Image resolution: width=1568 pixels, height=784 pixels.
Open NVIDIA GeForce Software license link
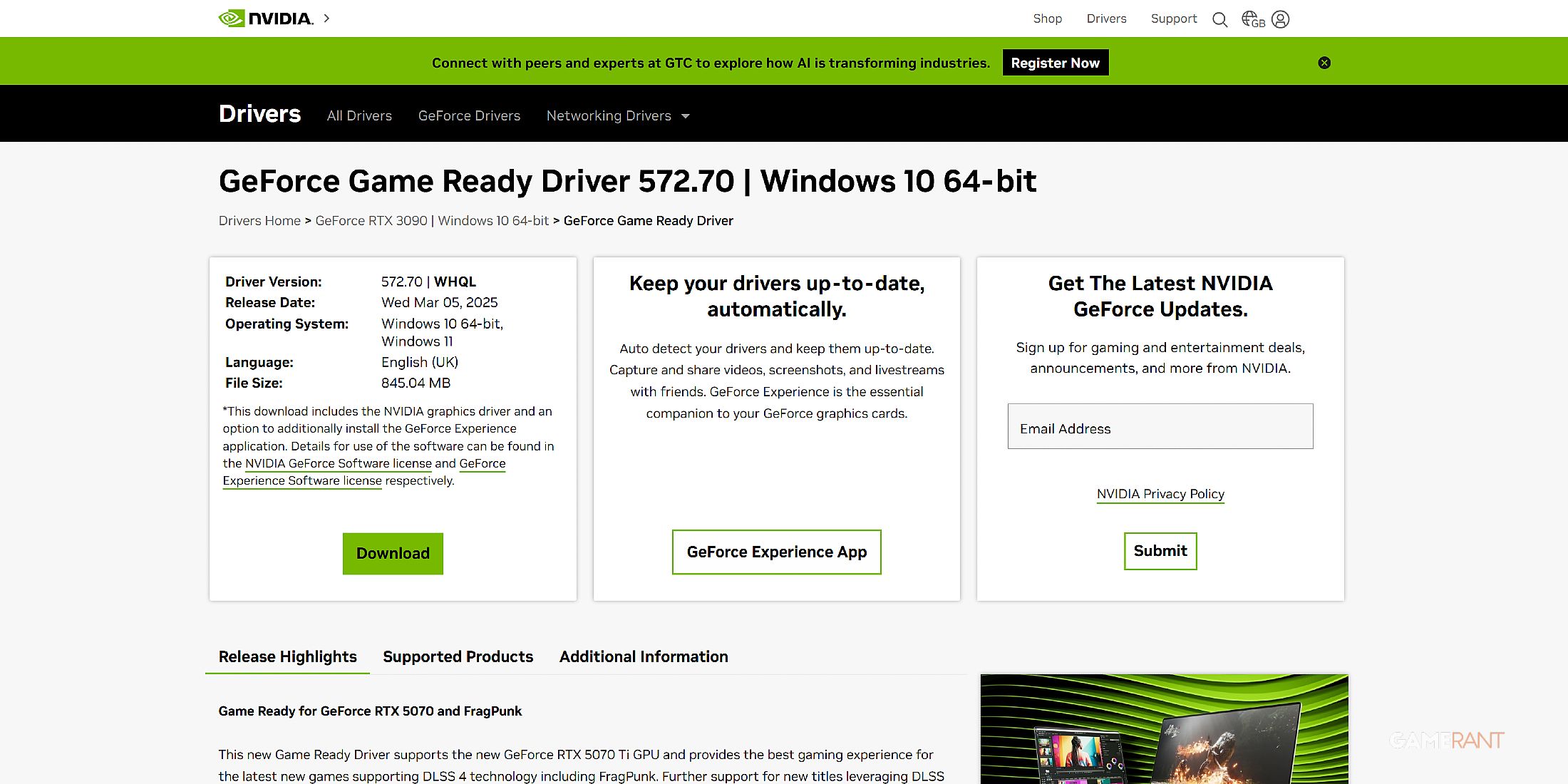click(338, 463)
